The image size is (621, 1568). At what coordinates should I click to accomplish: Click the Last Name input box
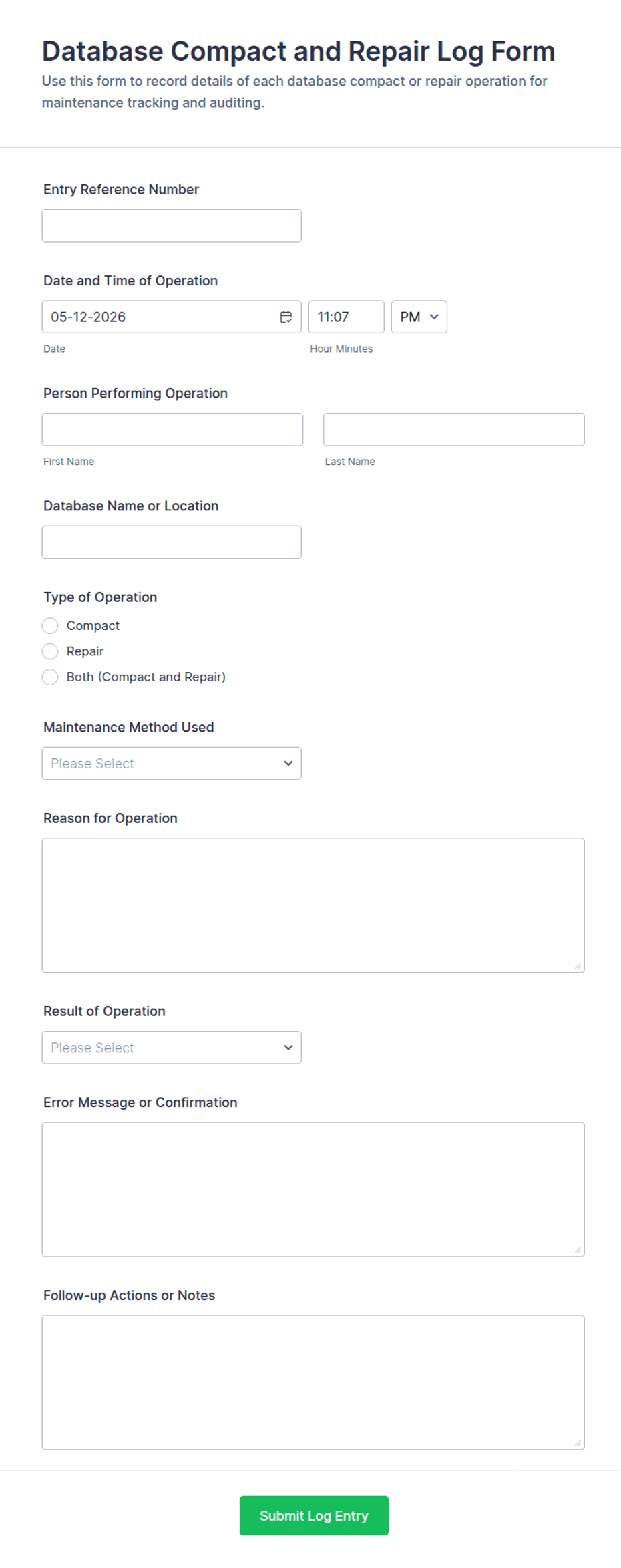pyautogui.click(x=453, y=430)
